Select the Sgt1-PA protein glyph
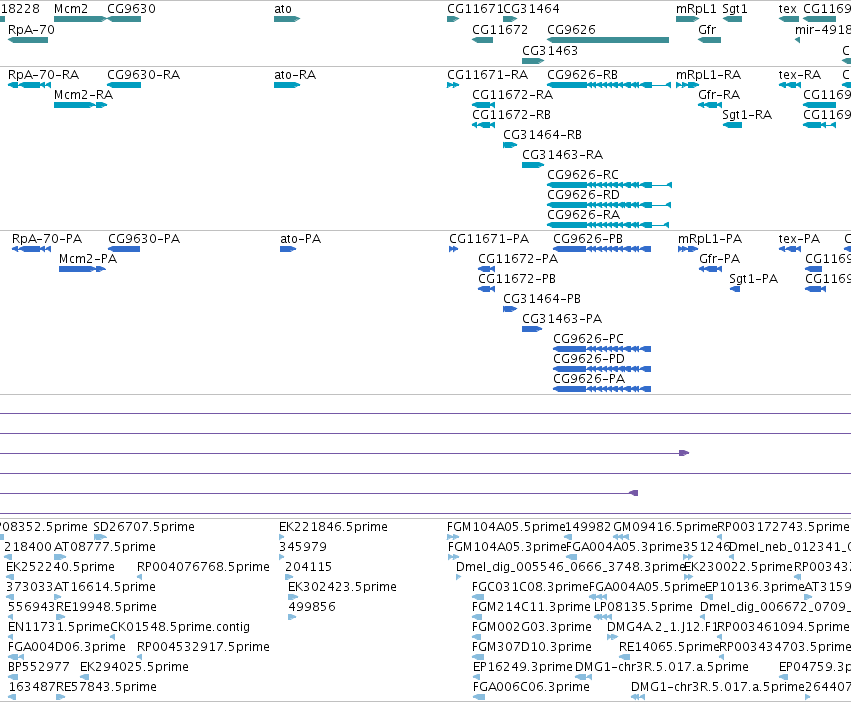The image size is (851, 702). coord(735,289)
